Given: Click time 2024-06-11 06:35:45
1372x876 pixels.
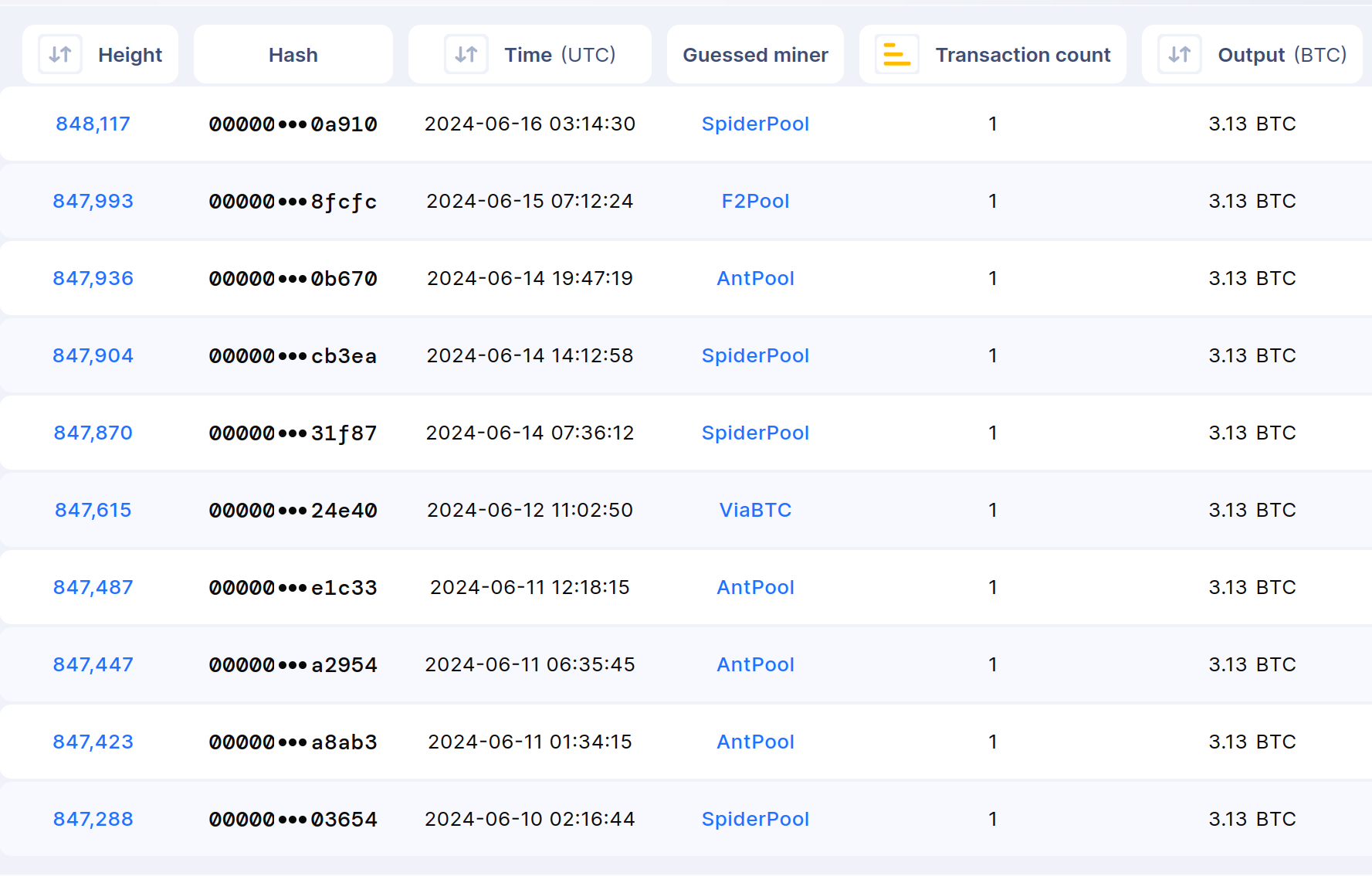Looking at the screenshot, I should click(530, 664).
